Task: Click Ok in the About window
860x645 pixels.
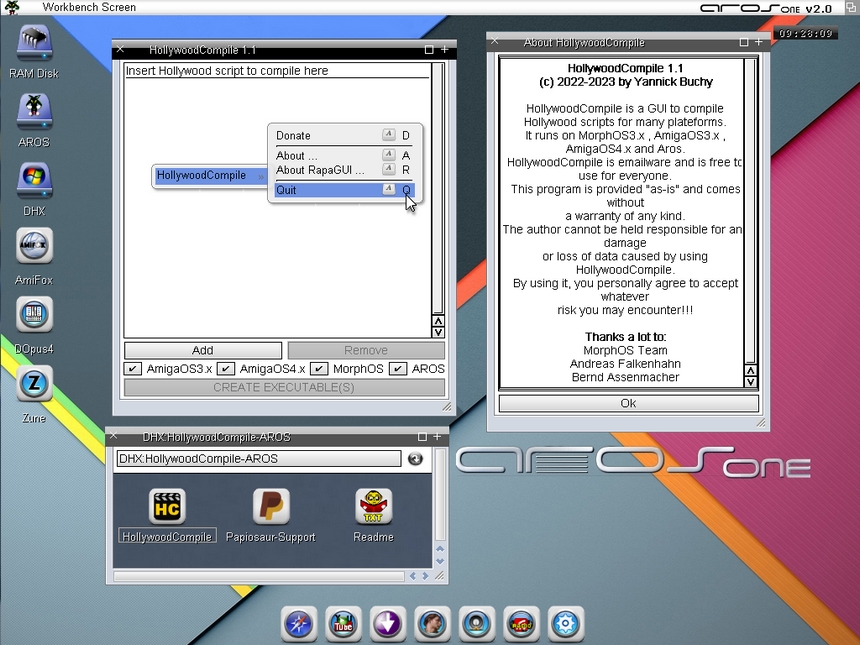Action: [627, 404]
